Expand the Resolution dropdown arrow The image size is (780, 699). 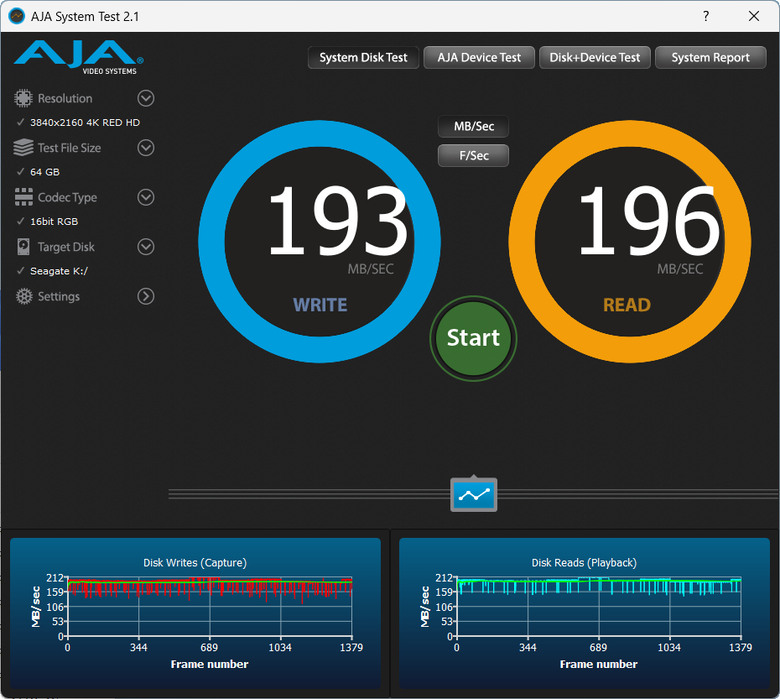146,98
